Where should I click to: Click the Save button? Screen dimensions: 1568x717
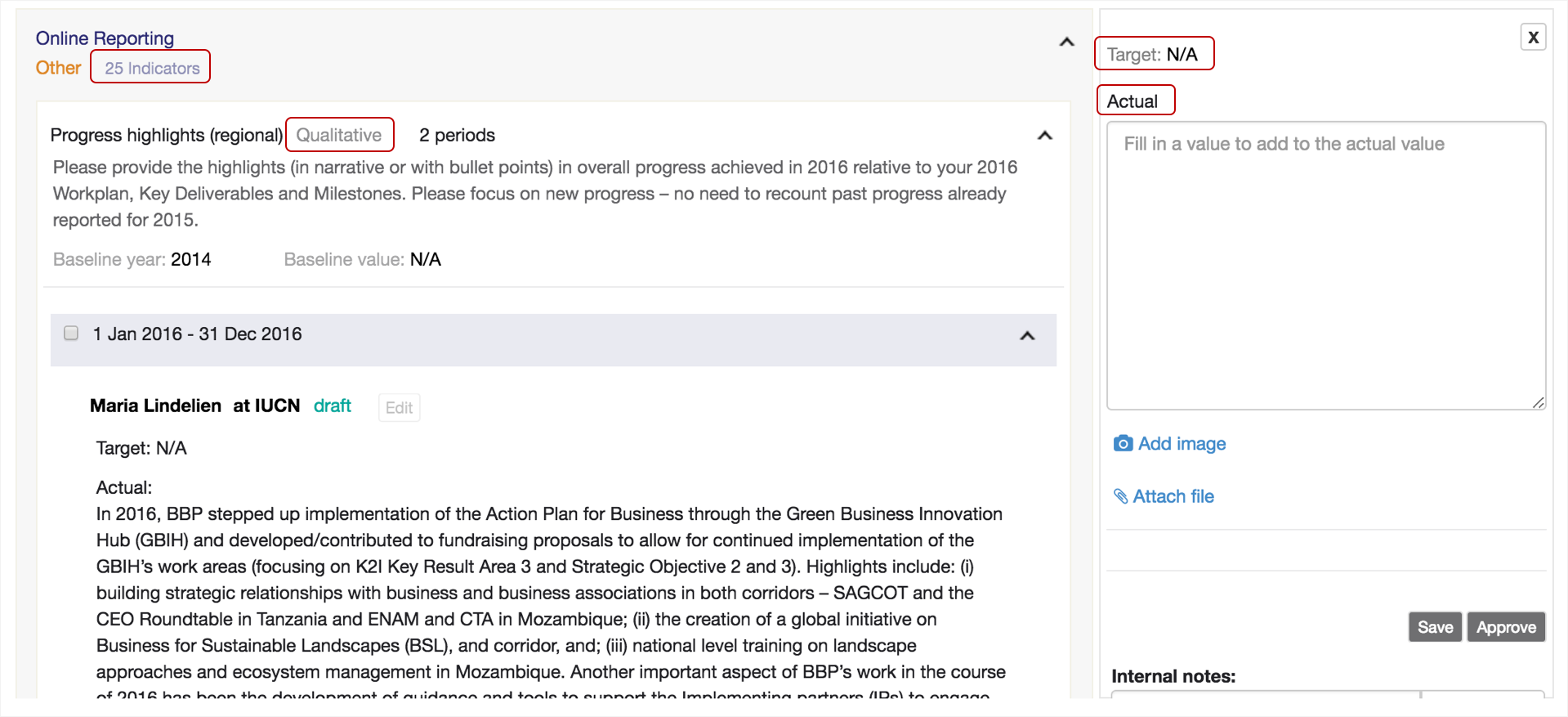click(1435, 627)
